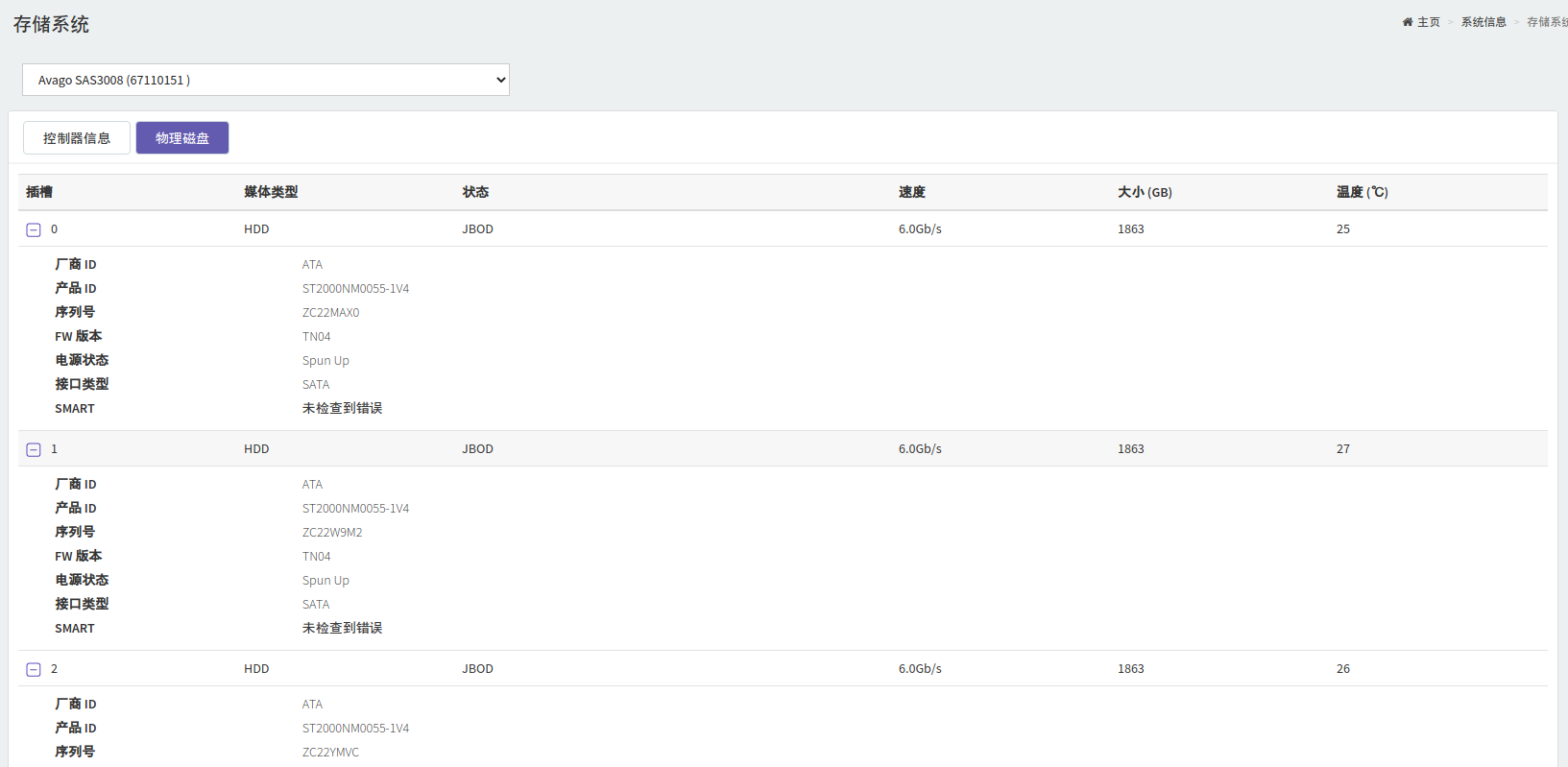Image resolution: width=1568 pixels, height=767 pixels.
Task: Collapse the slot 1 disk details
Action: (34, 450)
